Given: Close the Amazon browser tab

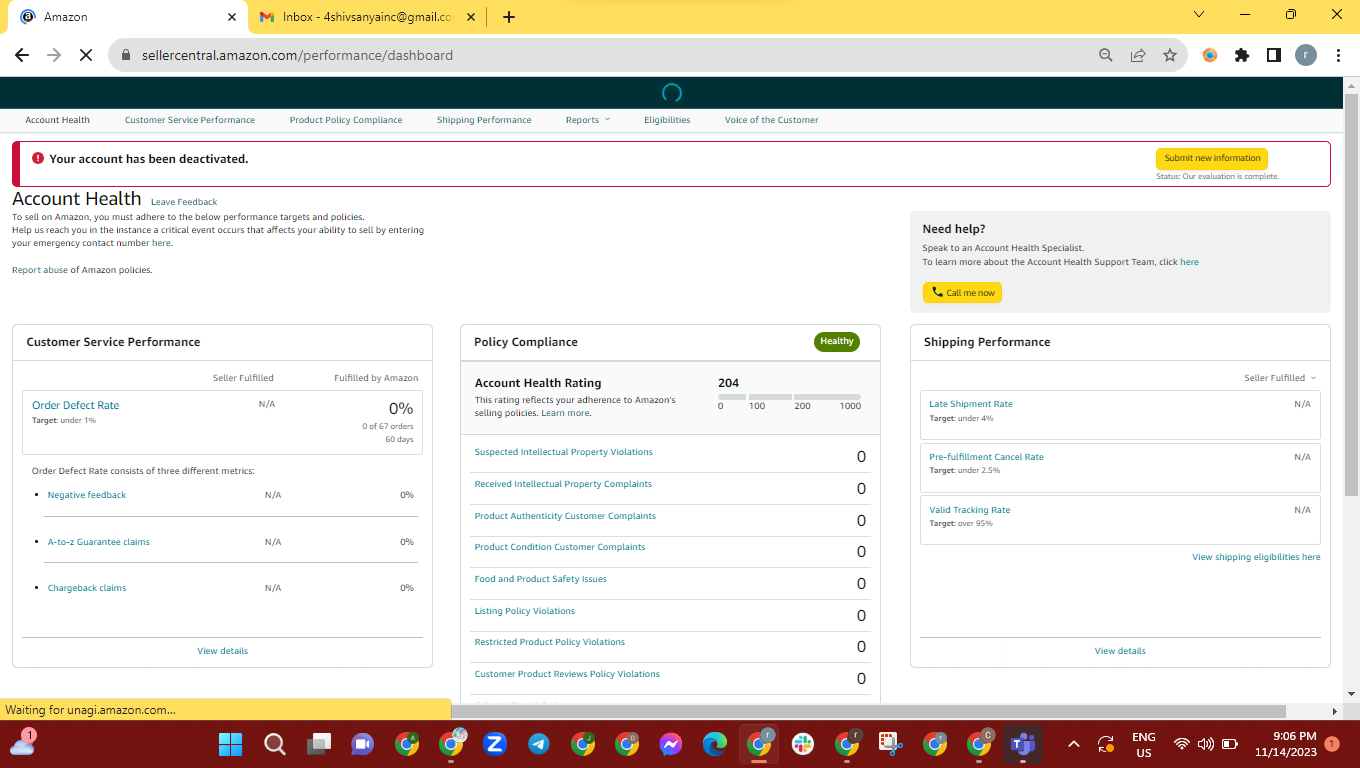Looking at the screenshot, I should pos(232,17).
